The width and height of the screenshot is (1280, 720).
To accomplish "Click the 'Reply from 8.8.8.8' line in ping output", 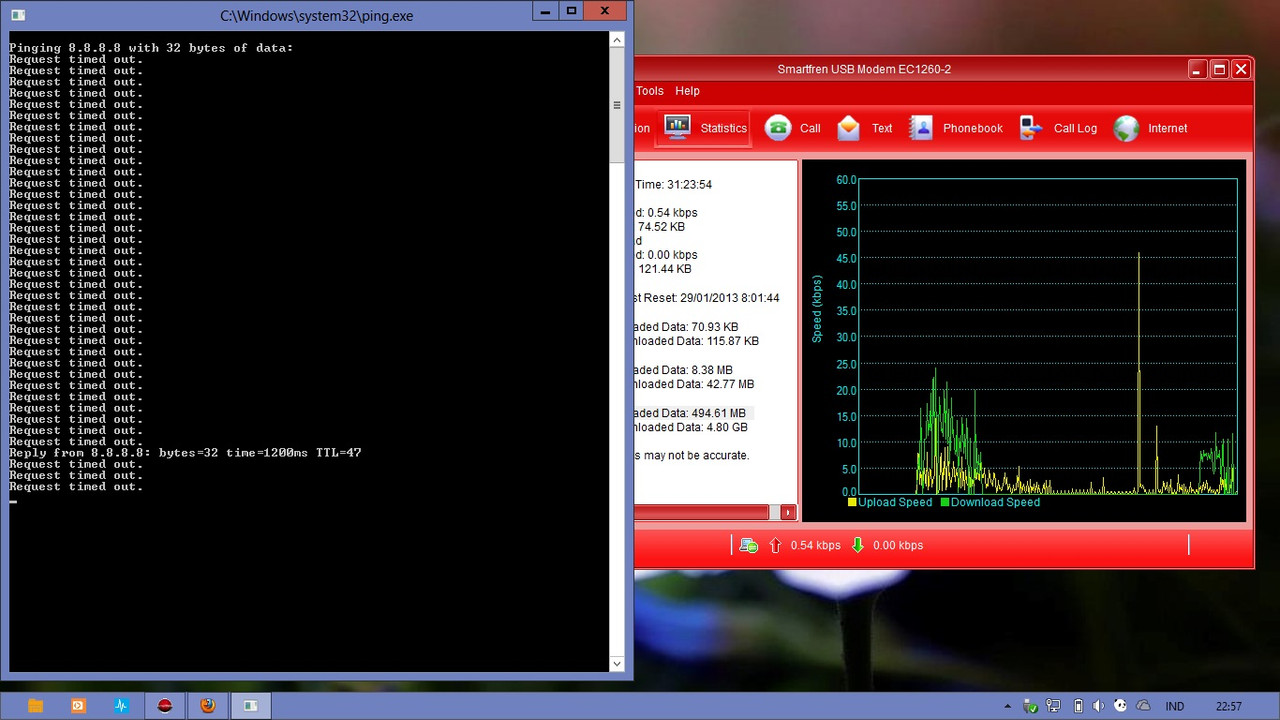I will [x=185, y=453].
